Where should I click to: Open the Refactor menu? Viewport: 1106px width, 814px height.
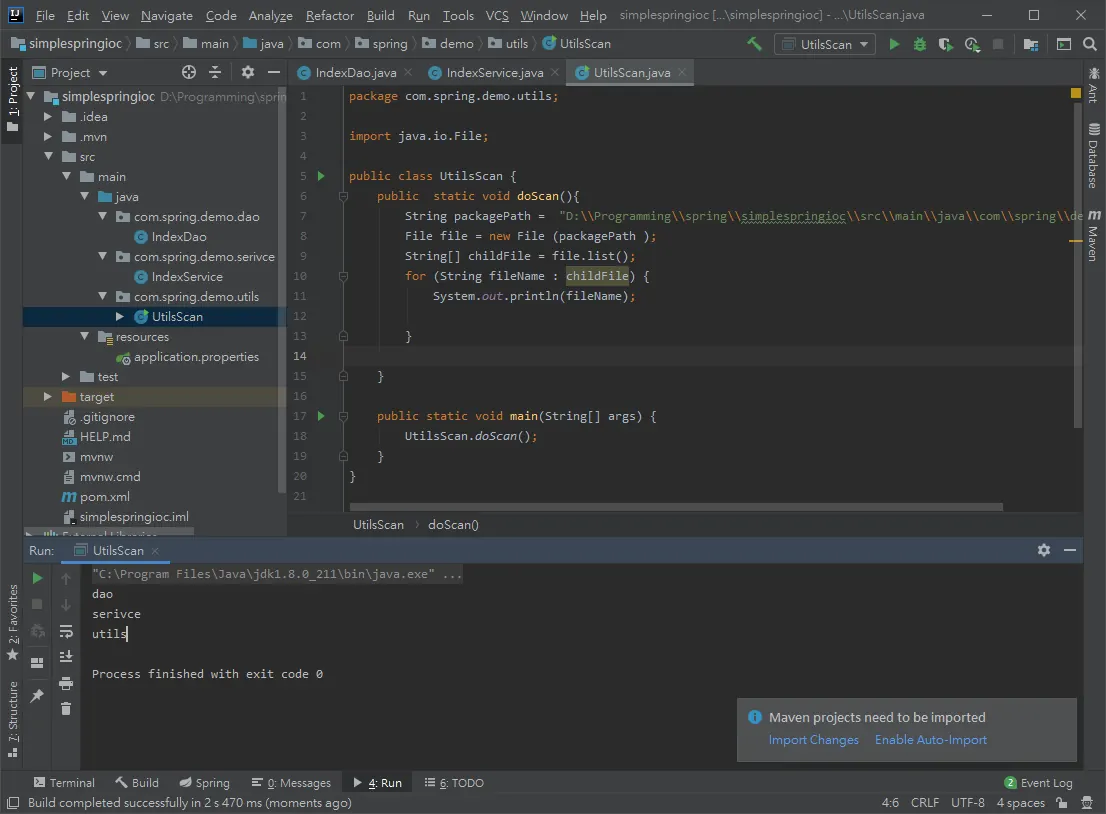[329, 15]
